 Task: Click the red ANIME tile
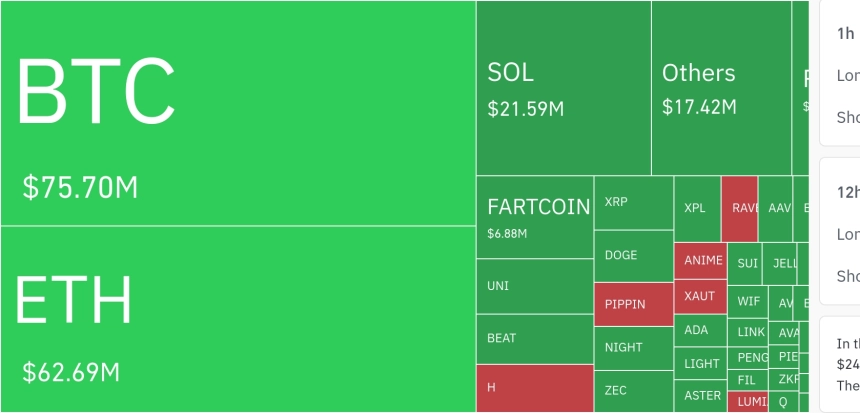pos(701,261)
